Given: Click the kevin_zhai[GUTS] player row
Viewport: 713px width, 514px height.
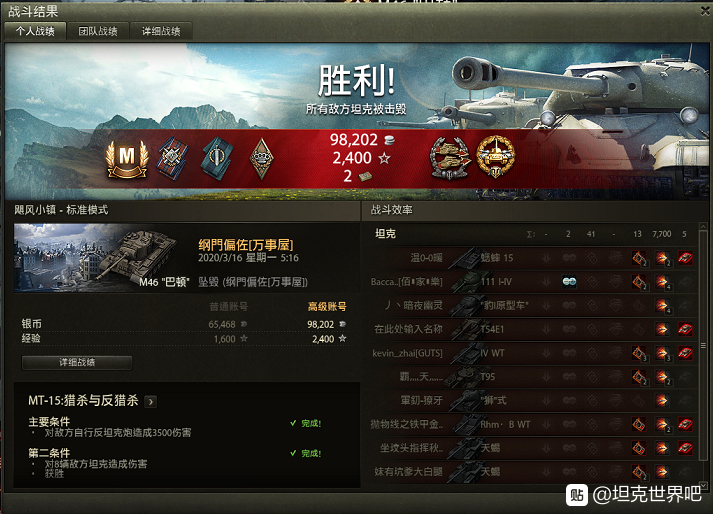Looking at the screenshot, I should [533, 353].
